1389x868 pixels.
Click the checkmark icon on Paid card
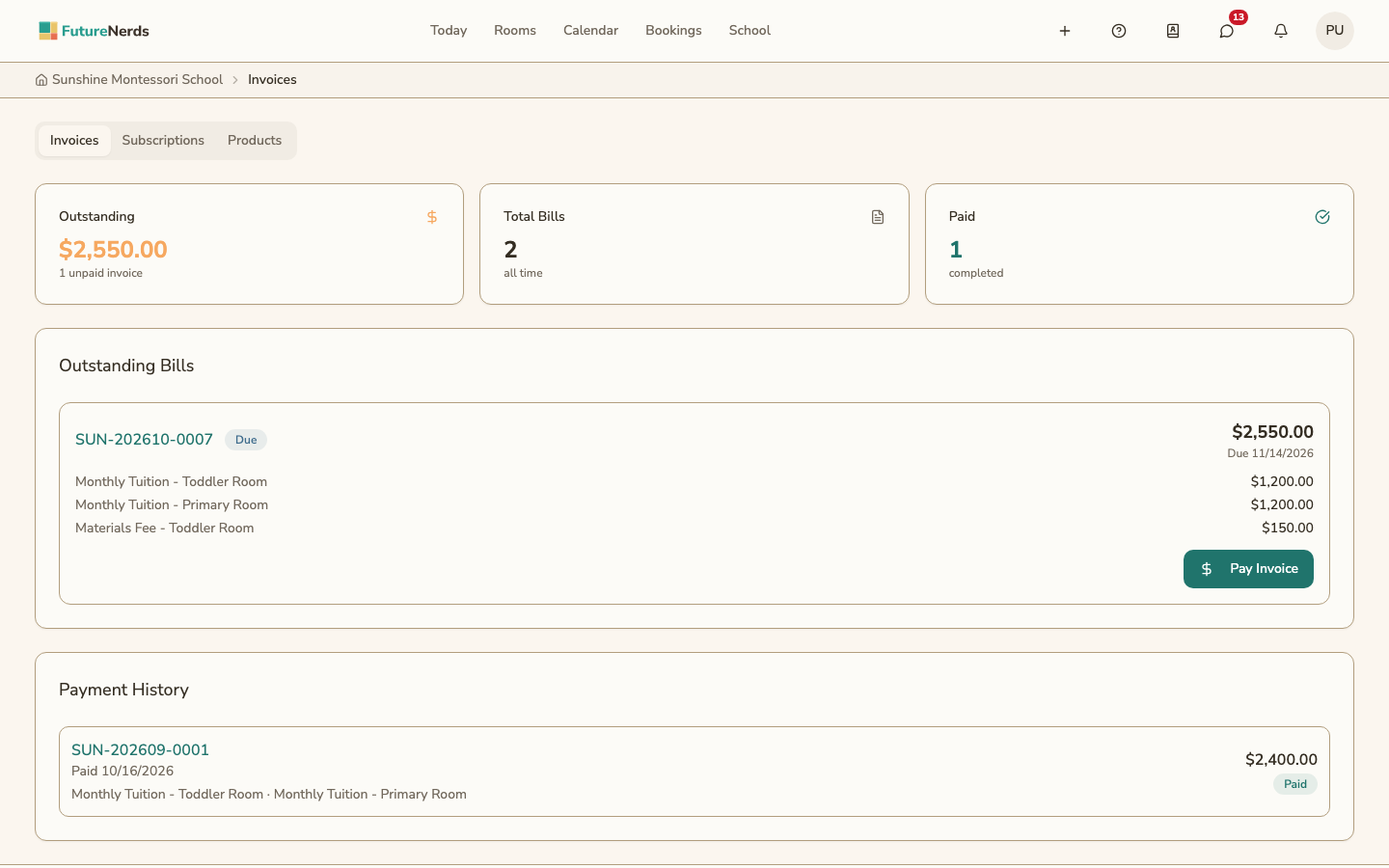(x=1322, y=217)
